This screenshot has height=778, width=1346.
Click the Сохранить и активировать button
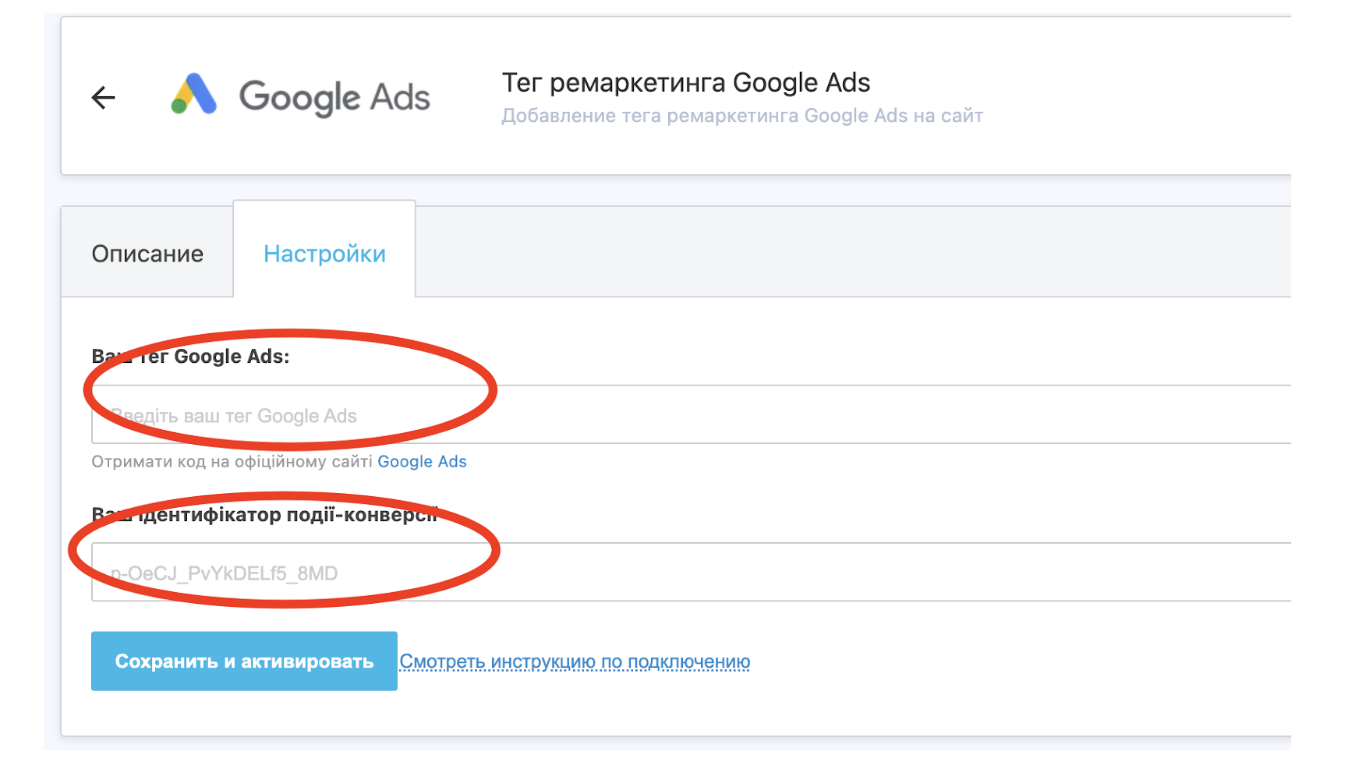244,661
